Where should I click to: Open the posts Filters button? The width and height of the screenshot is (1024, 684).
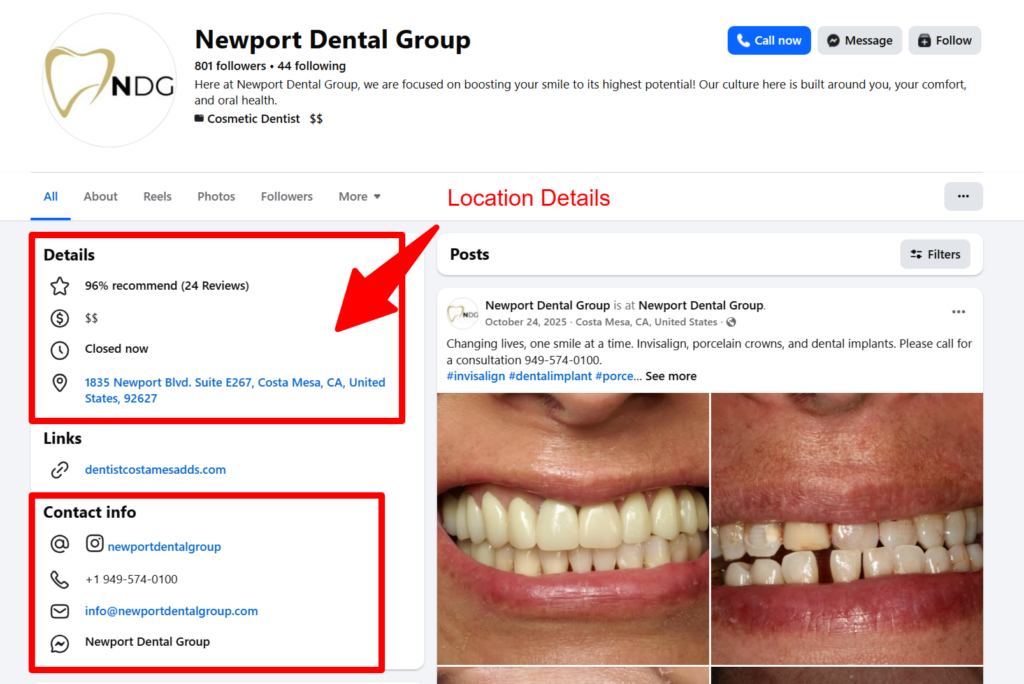tap(935, 254)
